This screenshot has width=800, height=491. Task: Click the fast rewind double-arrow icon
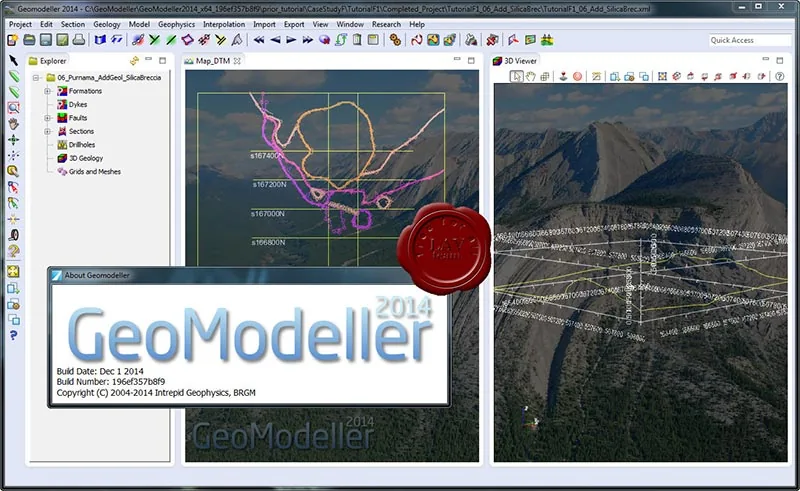(259, 40)
